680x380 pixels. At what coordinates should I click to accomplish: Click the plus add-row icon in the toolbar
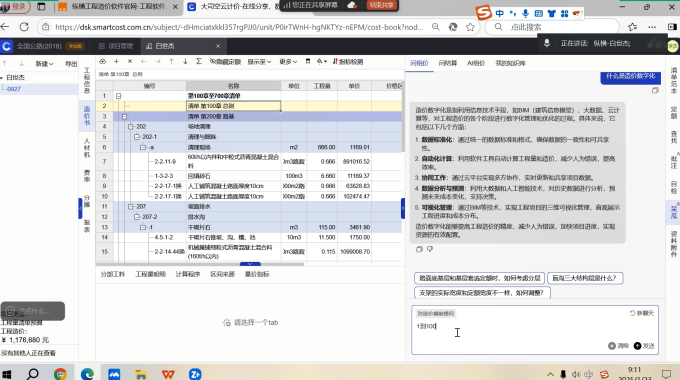116,62
